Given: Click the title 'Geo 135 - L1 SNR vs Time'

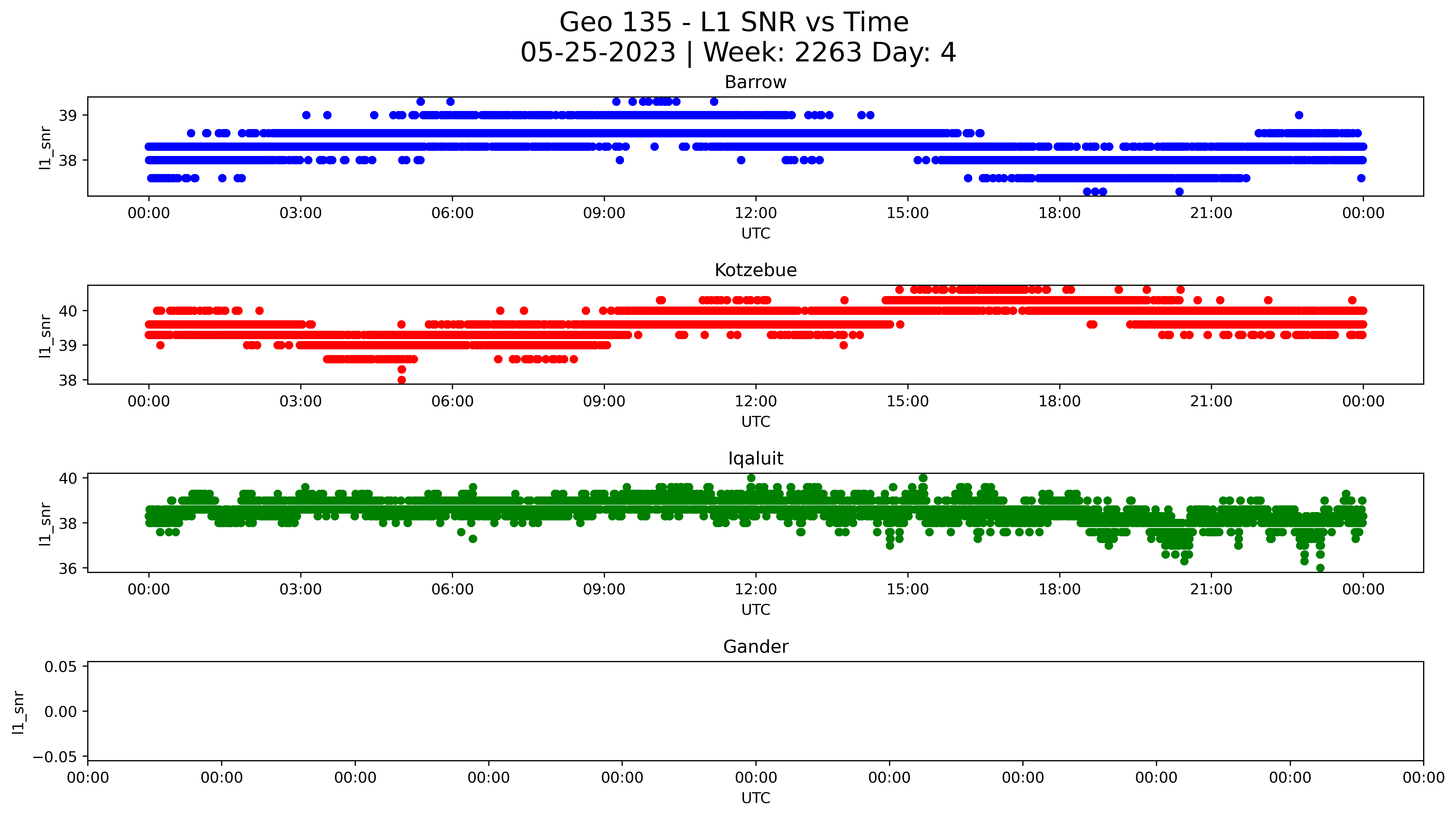Looking at the screenshot, I should [x=734, y=23].
